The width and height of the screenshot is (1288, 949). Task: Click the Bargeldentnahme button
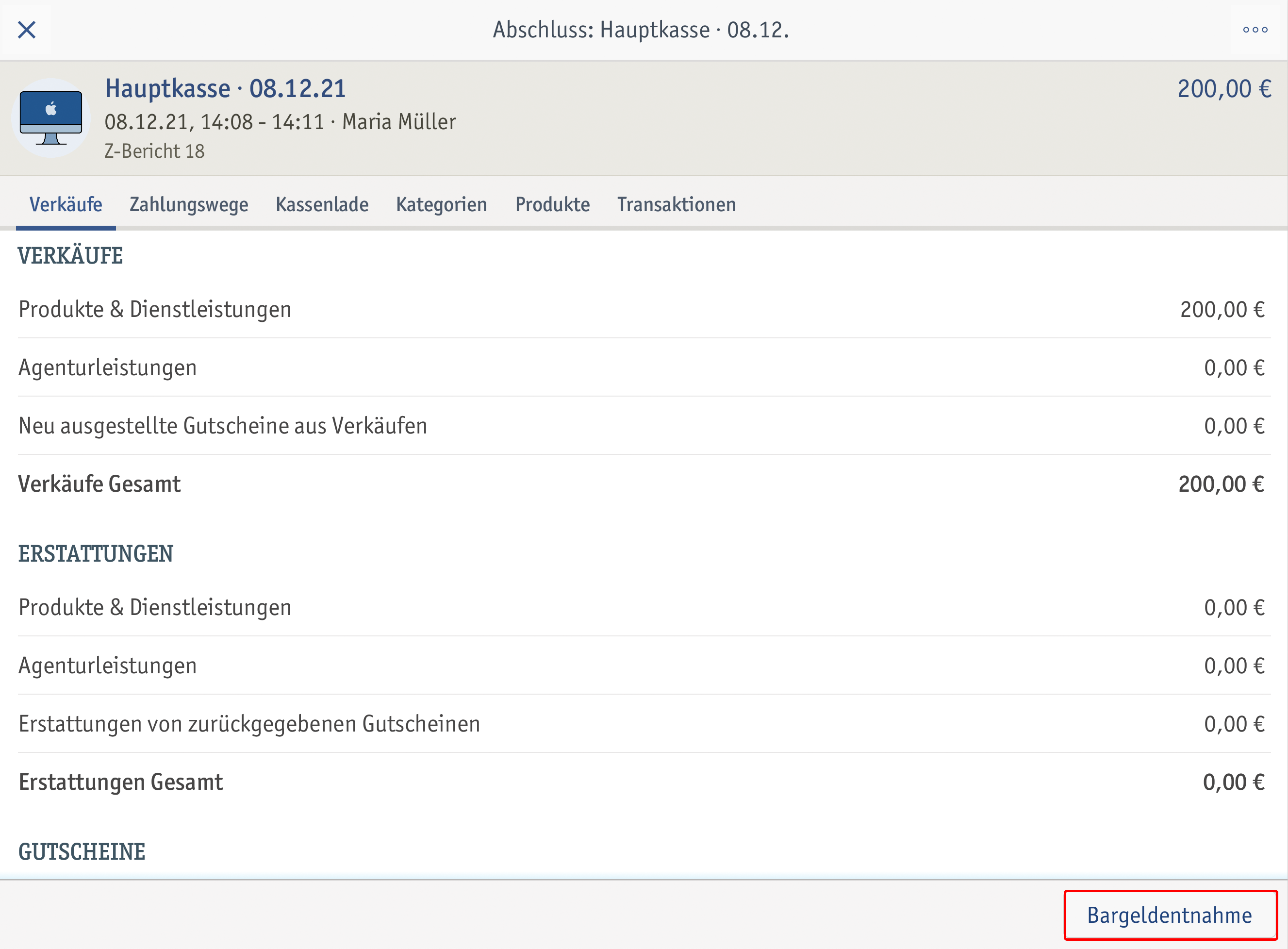tap(1170, 915)
